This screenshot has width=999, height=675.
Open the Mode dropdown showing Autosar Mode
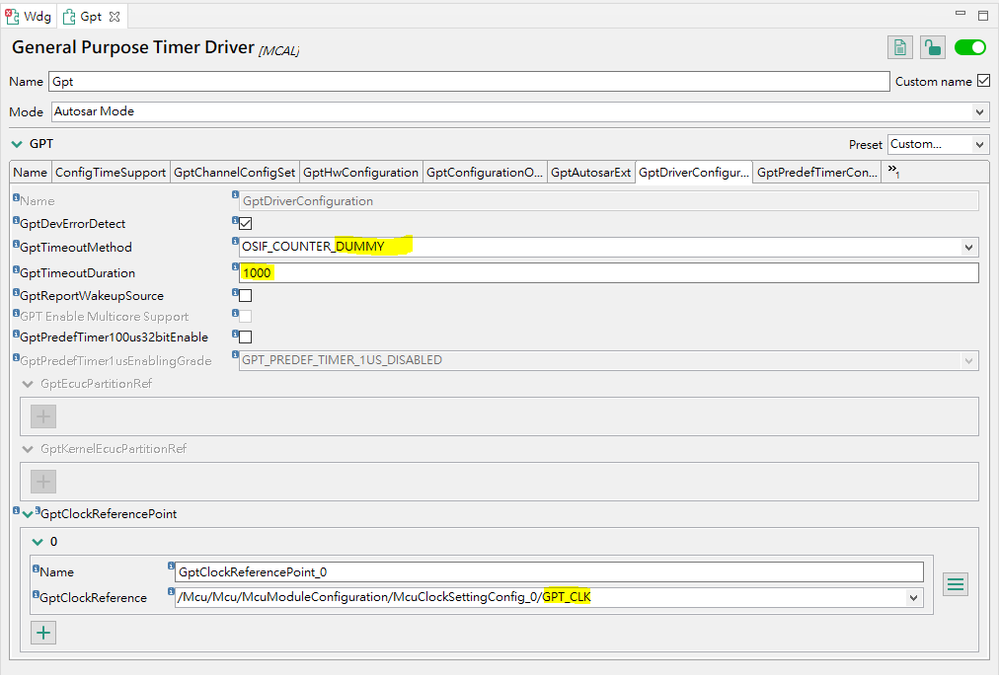[x=520, y=112]
